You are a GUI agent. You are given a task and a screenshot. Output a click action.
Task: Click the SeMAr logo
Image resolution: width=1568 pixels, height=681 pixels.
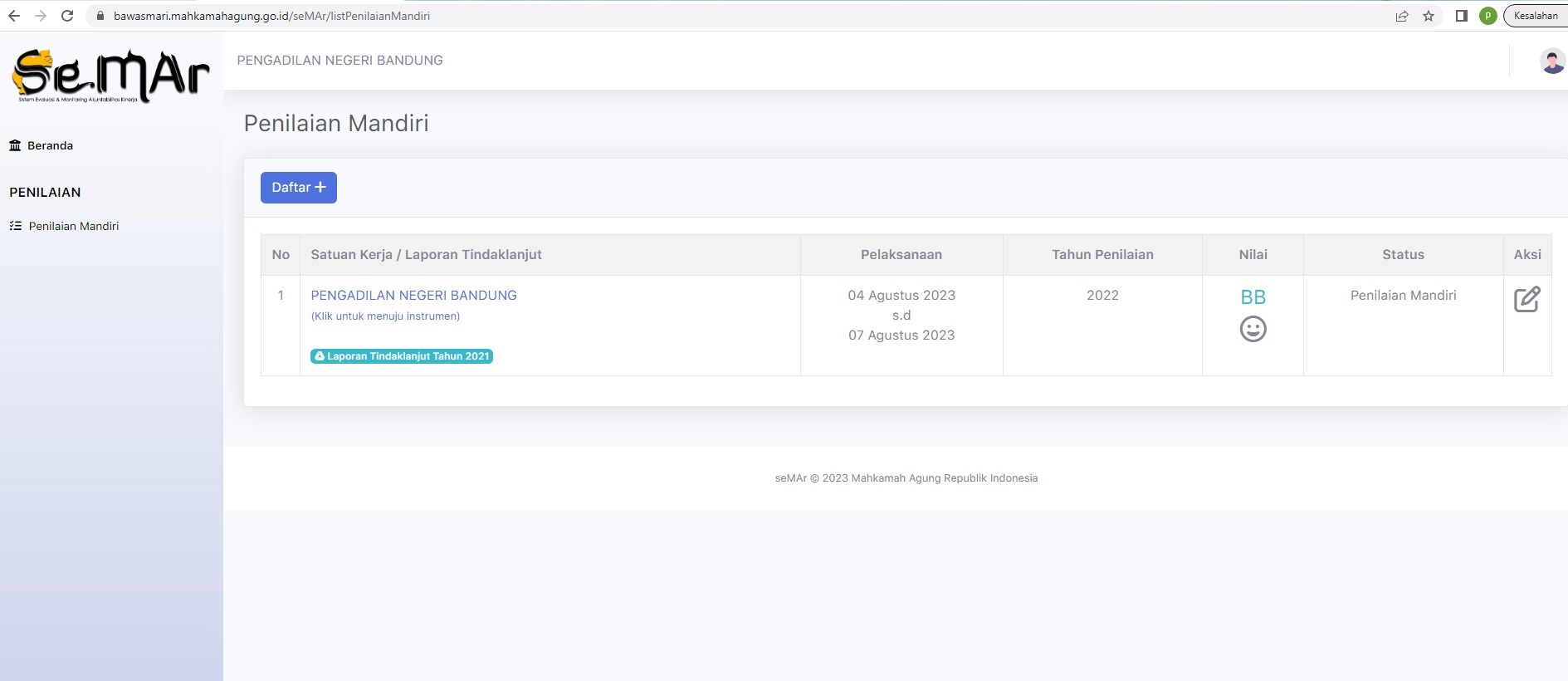point(110,76)
